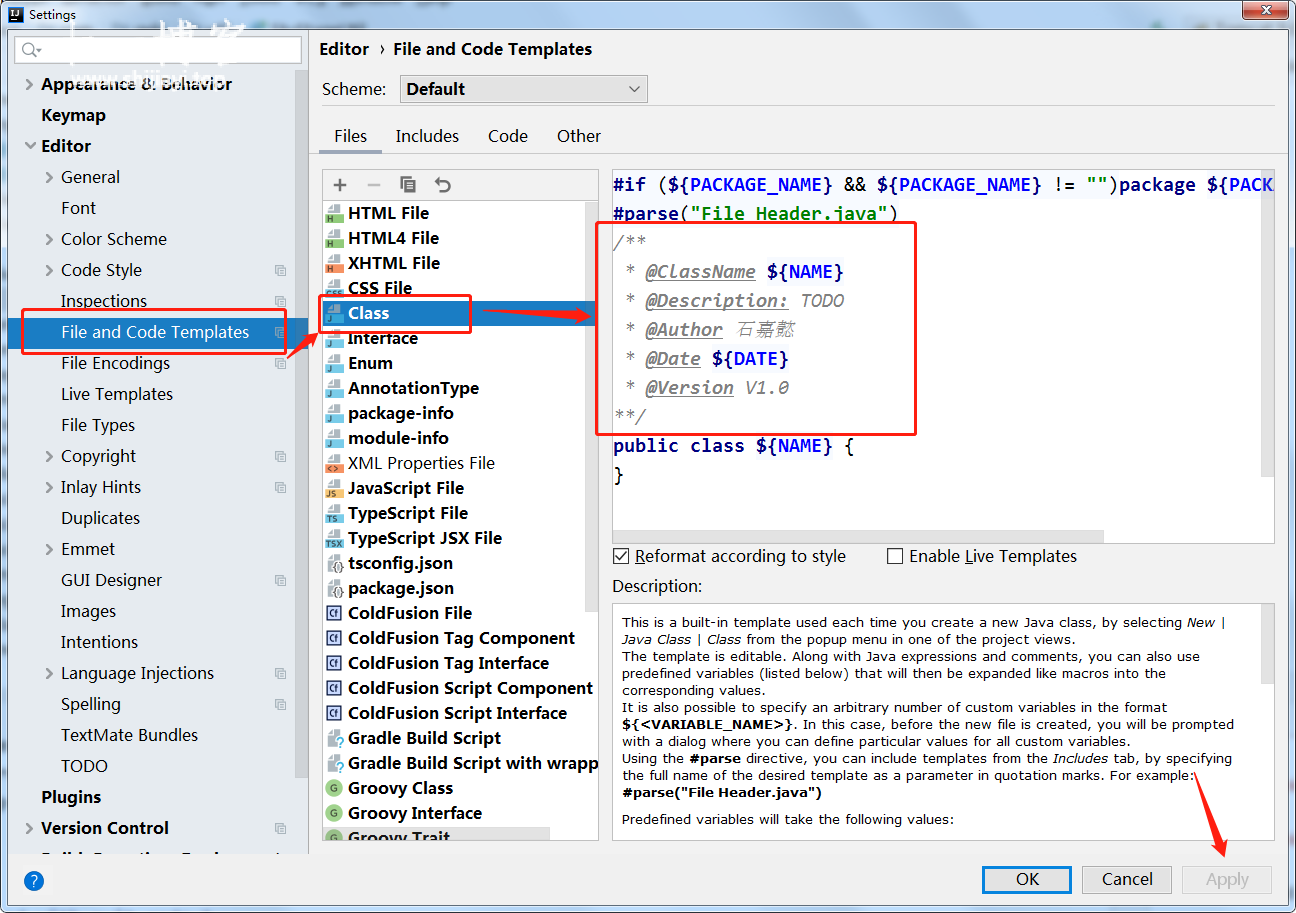Viewport: 1296px width, 913px height.
Task: Click the Apply button
Action: [x=1227, y=879]
